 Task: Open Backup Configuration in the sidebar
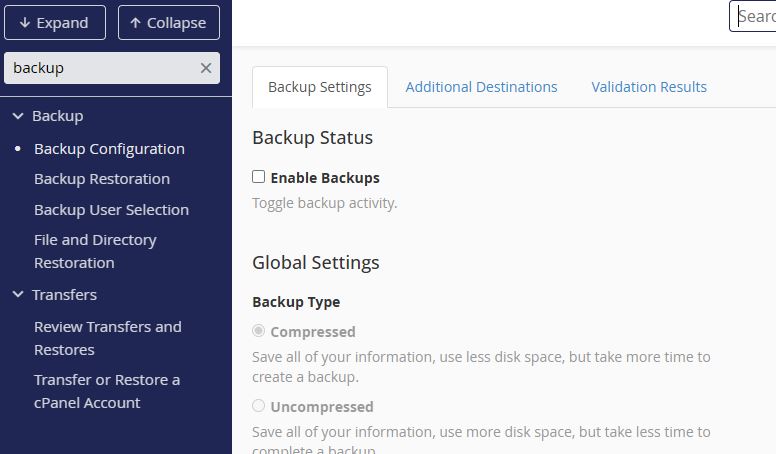109,149
